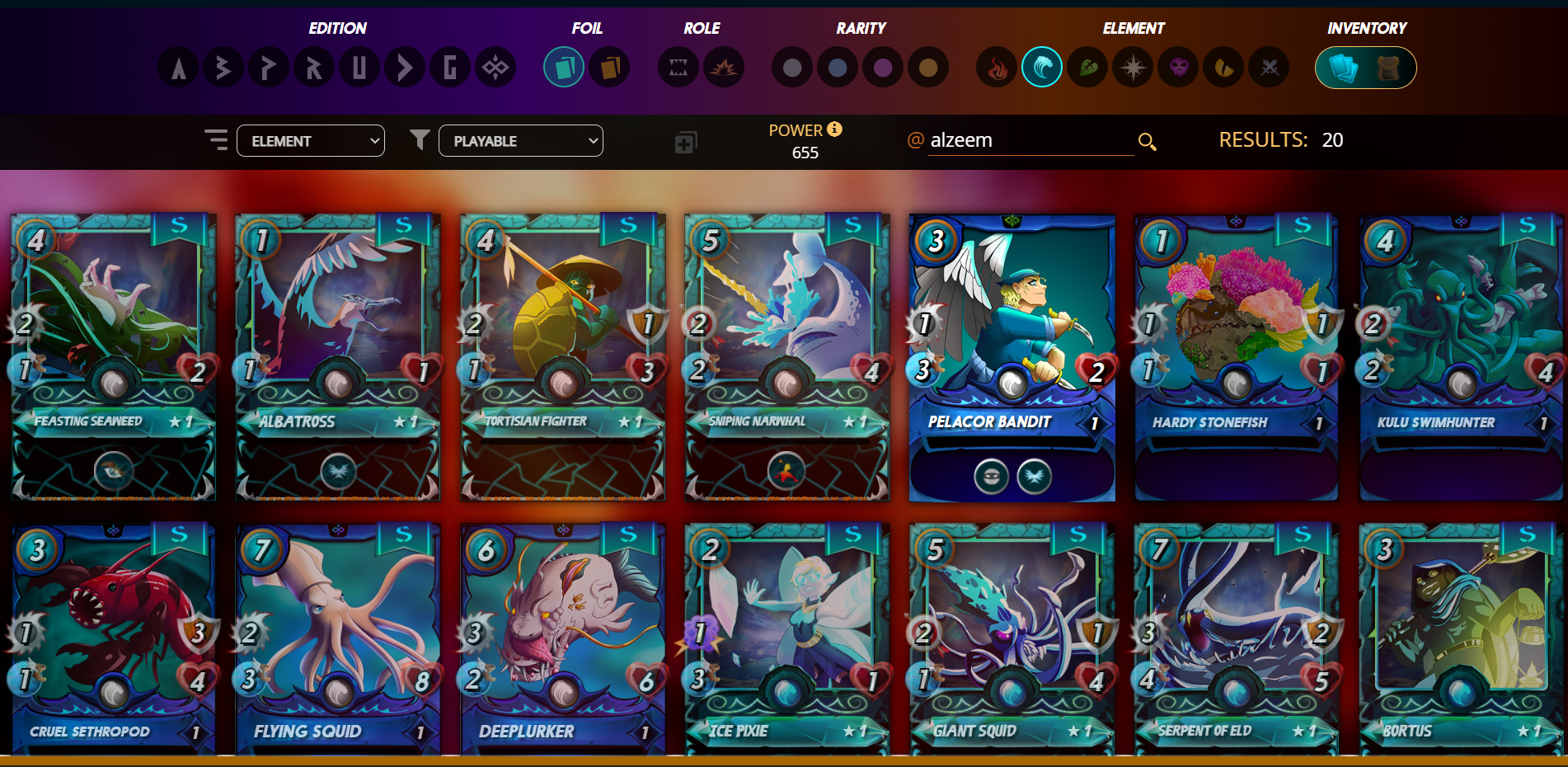Click the sort order lines icon
The width and height of the screenshot is (1568, 767).
pyautogui.click(x=216, y=139)
